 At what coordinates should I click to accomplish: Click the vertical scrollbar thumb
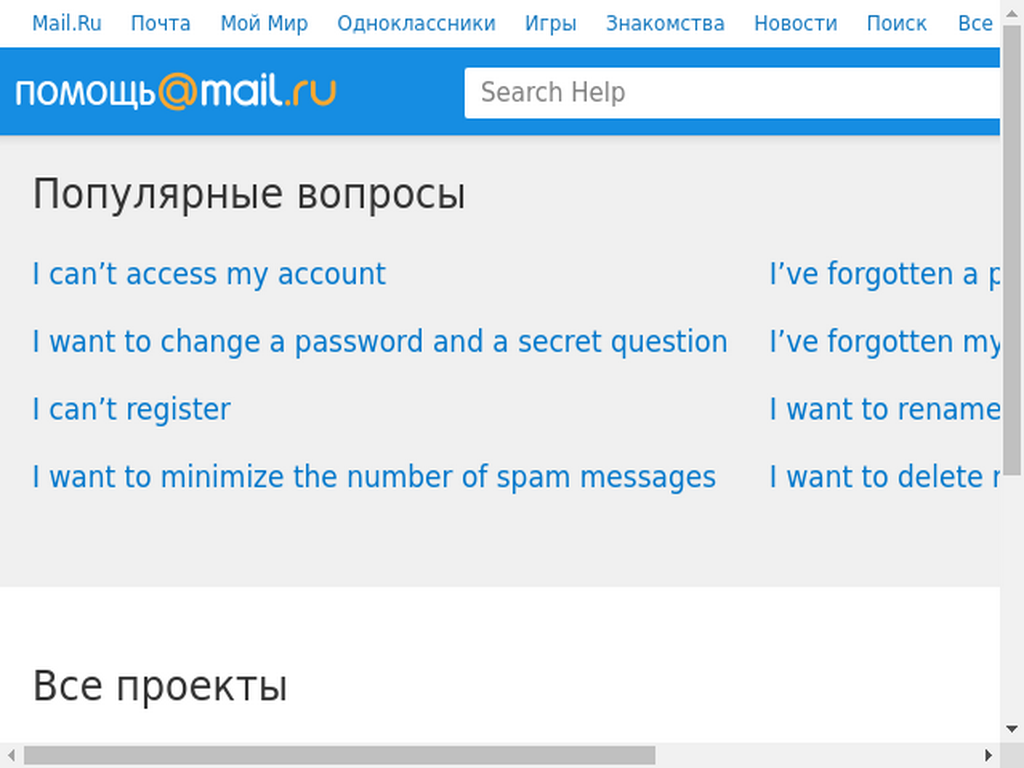click(1012, 249)
